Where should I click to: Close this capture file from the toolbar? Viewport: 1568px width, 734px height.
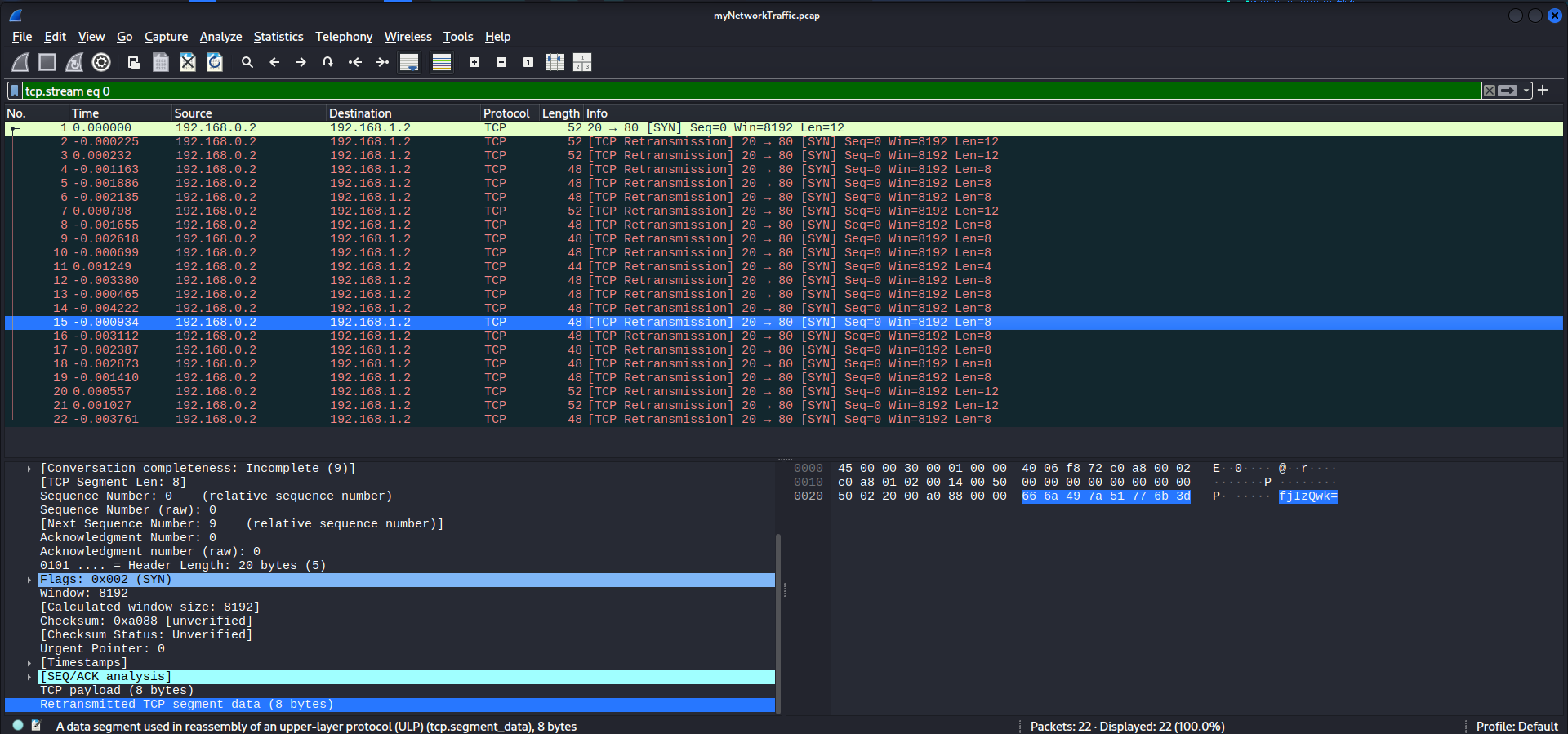pos(188,62)
